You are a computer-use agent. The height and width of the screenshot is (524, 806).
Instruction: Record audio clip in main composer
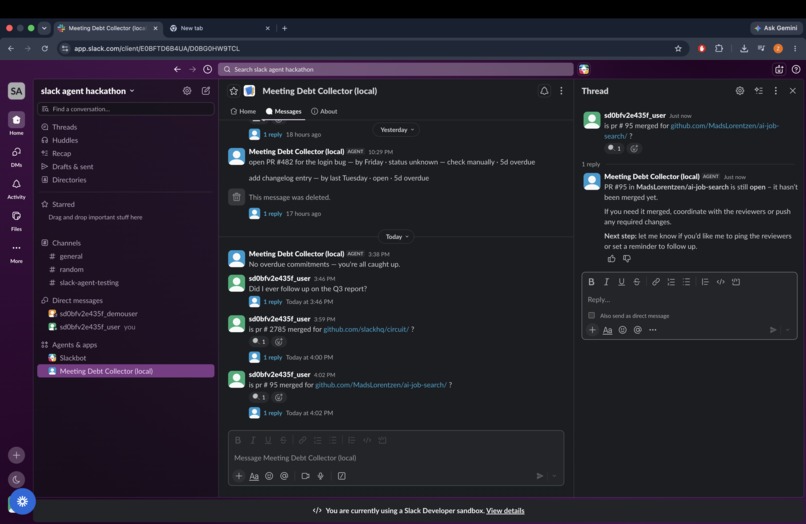(x=320, y=476)
